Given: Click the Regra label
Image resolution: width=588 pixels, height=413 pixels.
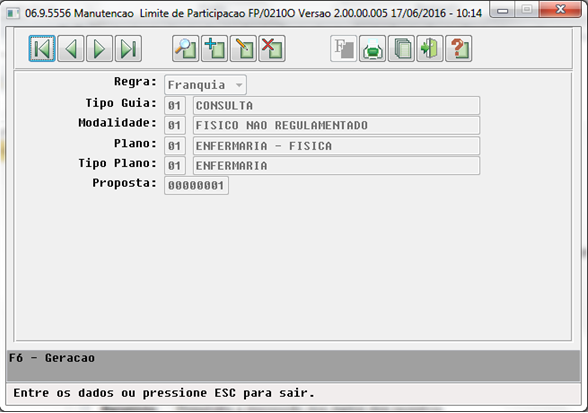Looking at the screenshot, I should 135,82.
